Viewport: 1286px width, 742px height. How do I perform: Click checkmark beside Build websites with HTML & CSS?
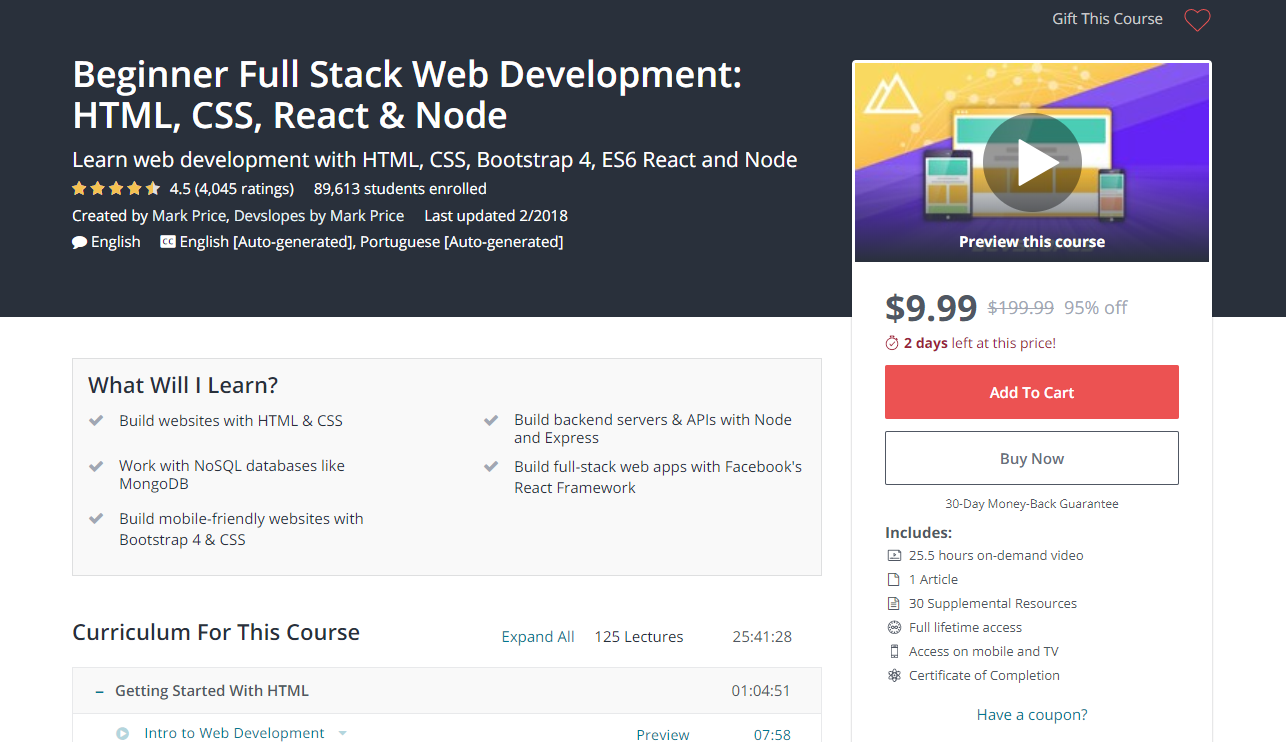coord(96,421)
